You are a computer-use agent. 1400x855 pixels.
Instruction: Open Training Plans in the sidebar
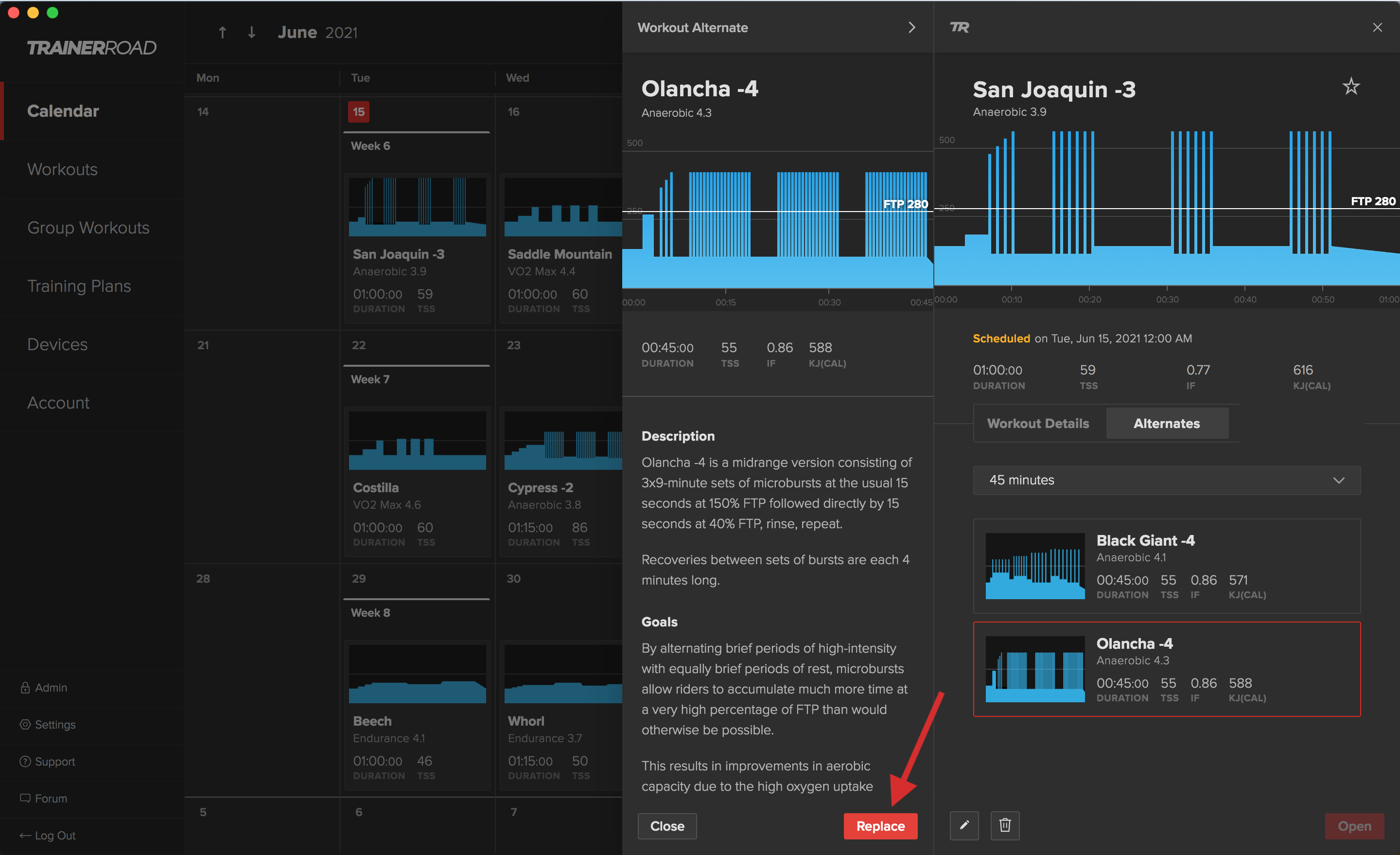[79, 286]
